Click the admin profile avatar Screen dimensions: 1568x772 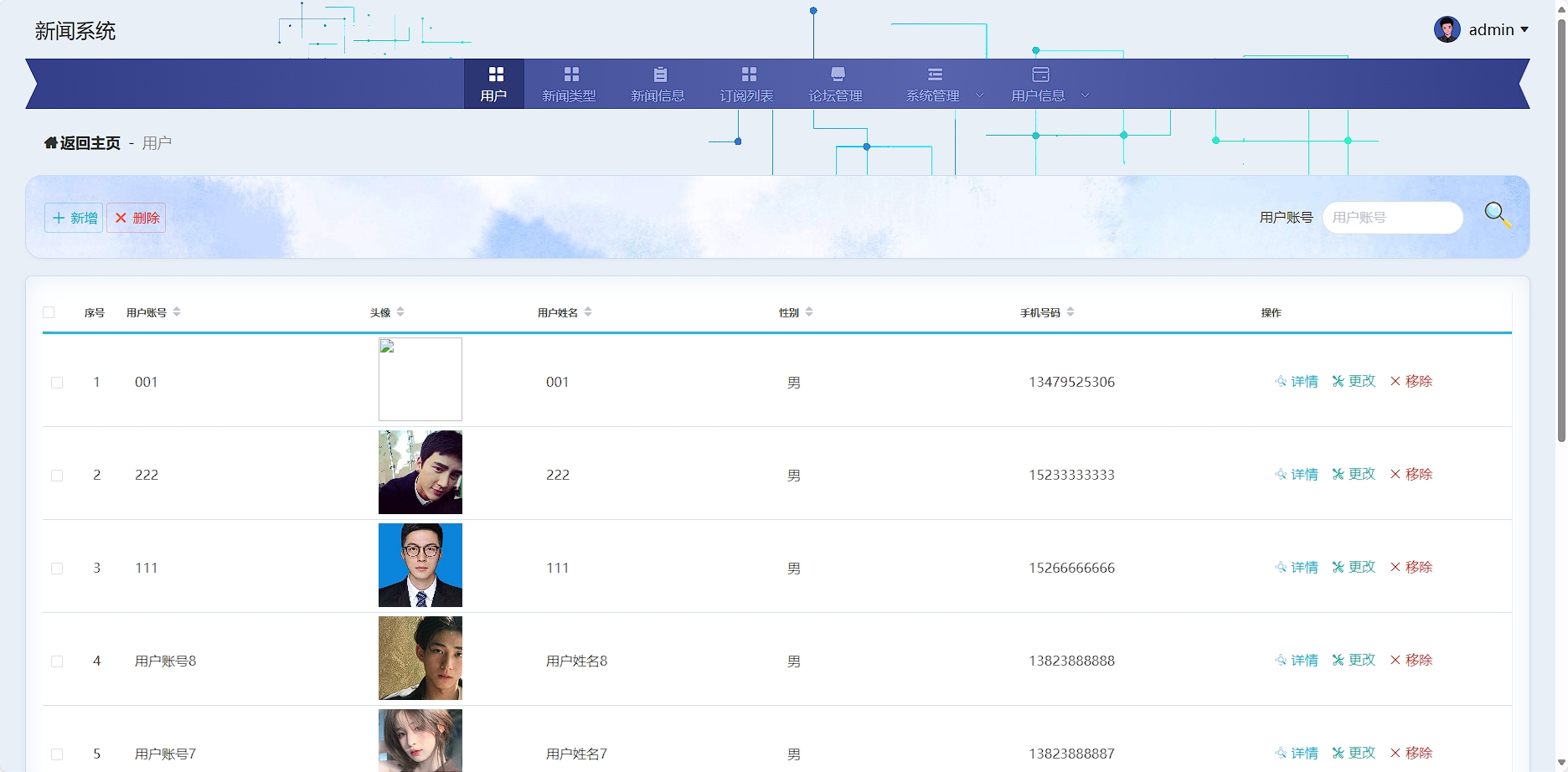pyautogui.click(x=1447, y=29)
